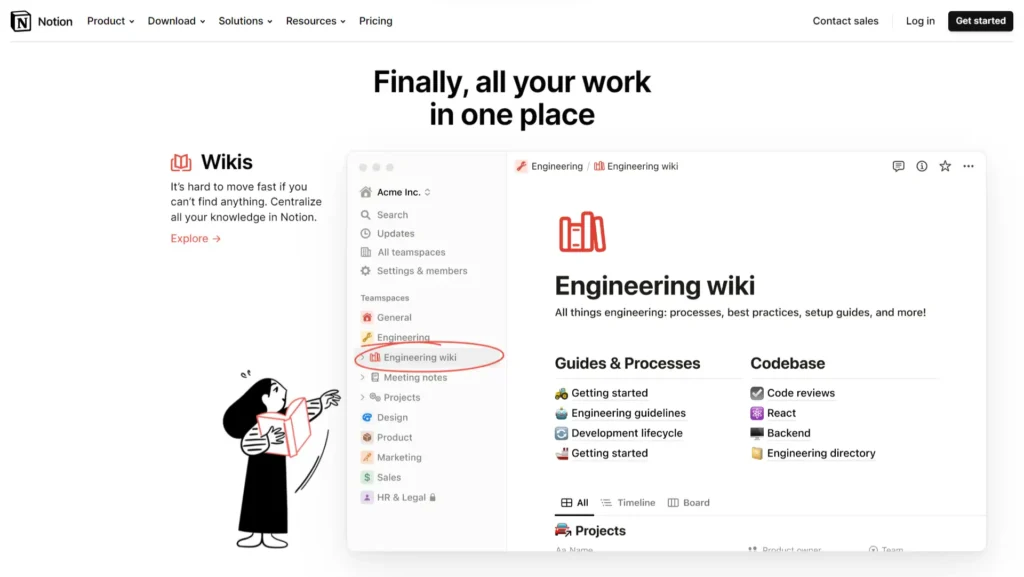Image resolution: width=1024 pixels, height=577 pixels.
Task: Click the page info clock icon
Action: 922,166
